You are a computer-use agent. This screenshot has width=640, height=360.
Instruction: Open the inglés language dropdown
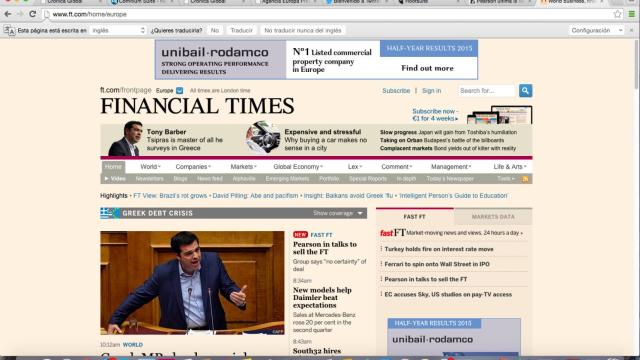[118, 30]
